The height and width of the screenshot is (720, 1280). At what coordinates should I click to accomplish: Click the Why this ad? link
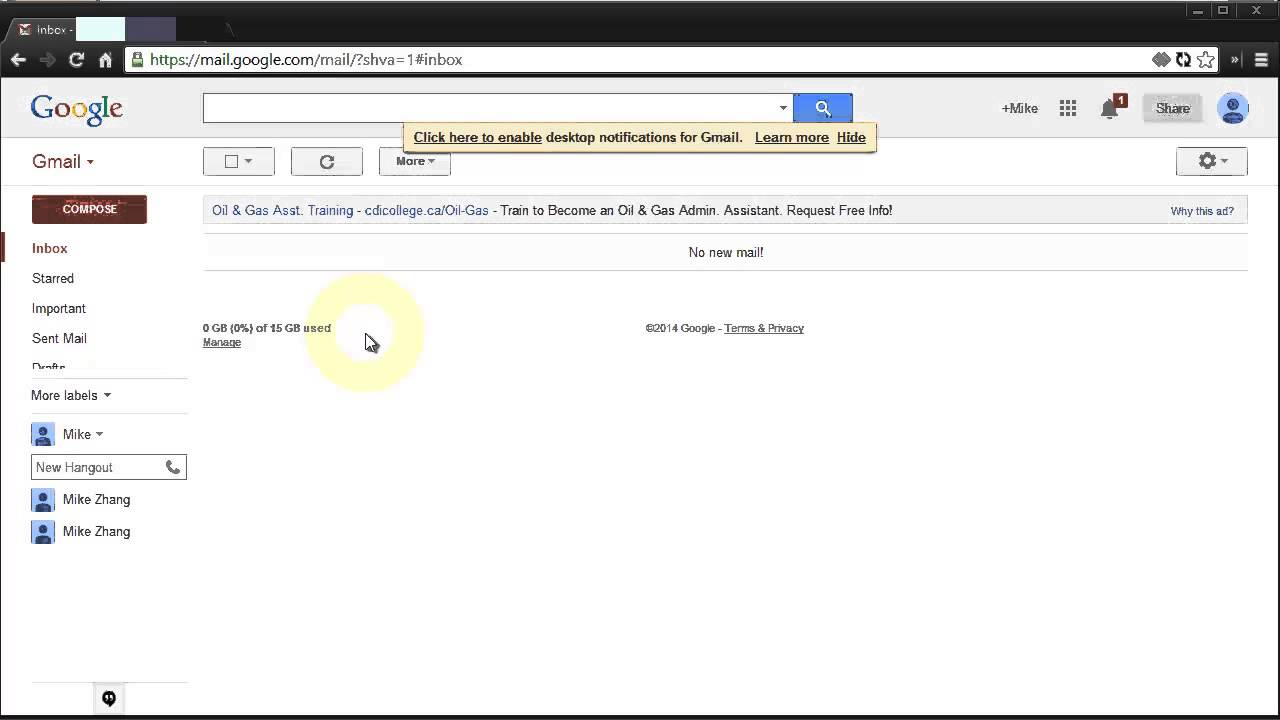click(1202, 211)
